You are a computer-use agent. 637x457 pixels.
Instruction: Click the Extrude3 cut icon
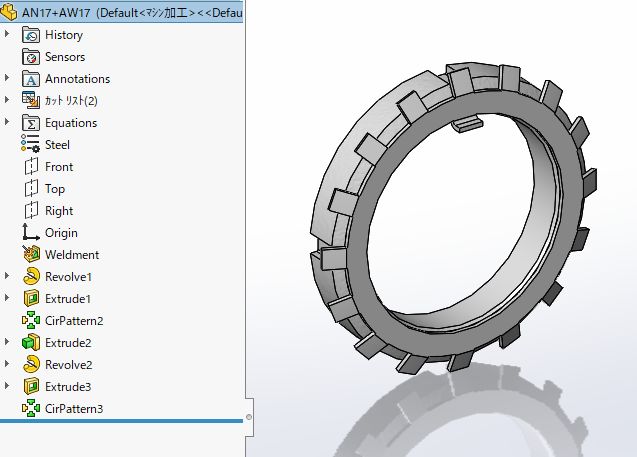[31, 386]
